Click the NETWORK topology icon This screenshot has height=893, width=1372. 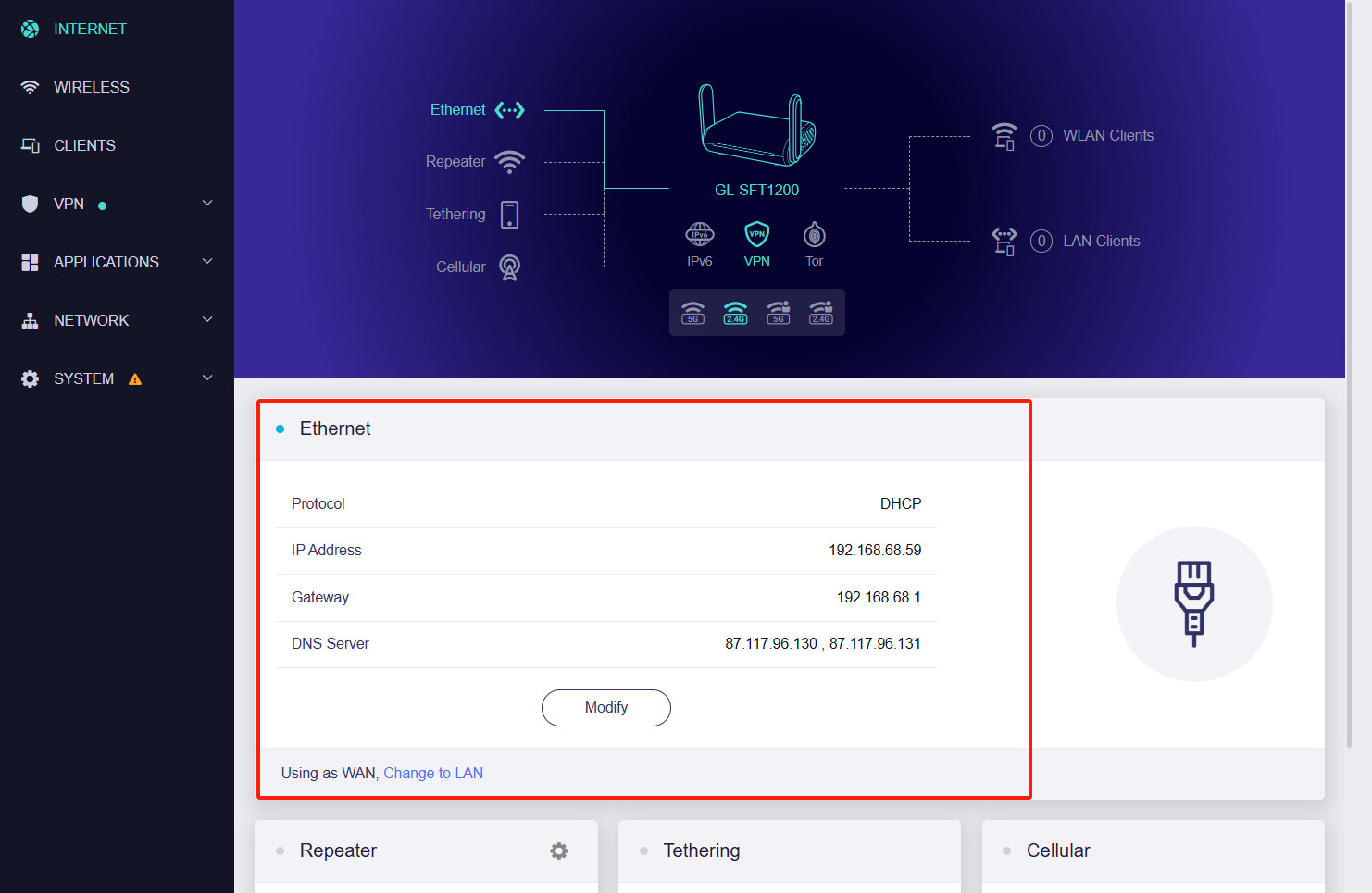pyautogui.click(x=30, y=320)
